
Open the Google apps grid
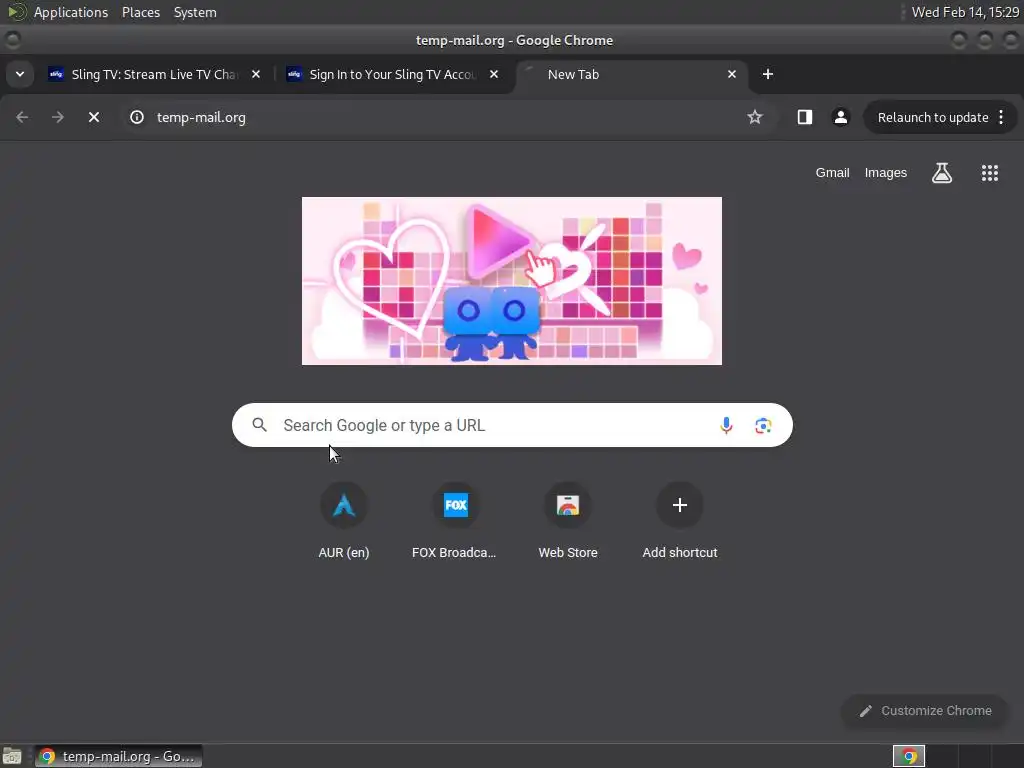click(x=989, y=173)
